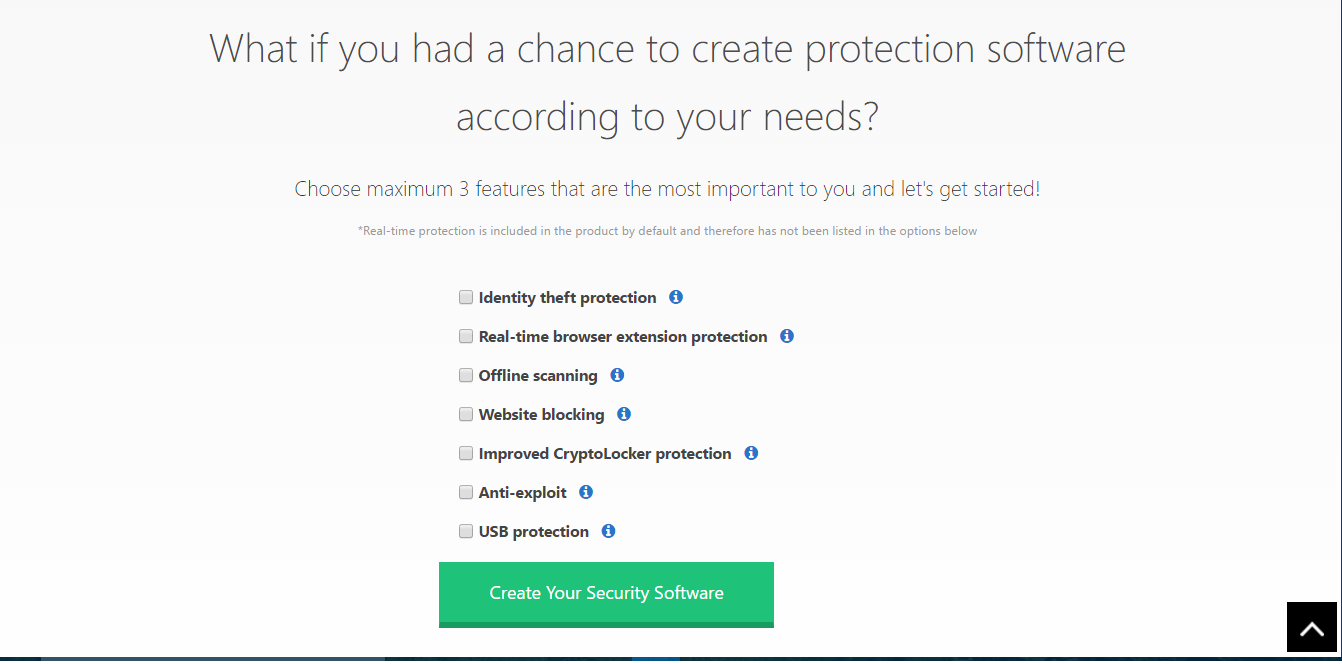The width and height of the screenshot is (1342, 664).
Task: Select the Website blocking checkbox
Action: 466,414
